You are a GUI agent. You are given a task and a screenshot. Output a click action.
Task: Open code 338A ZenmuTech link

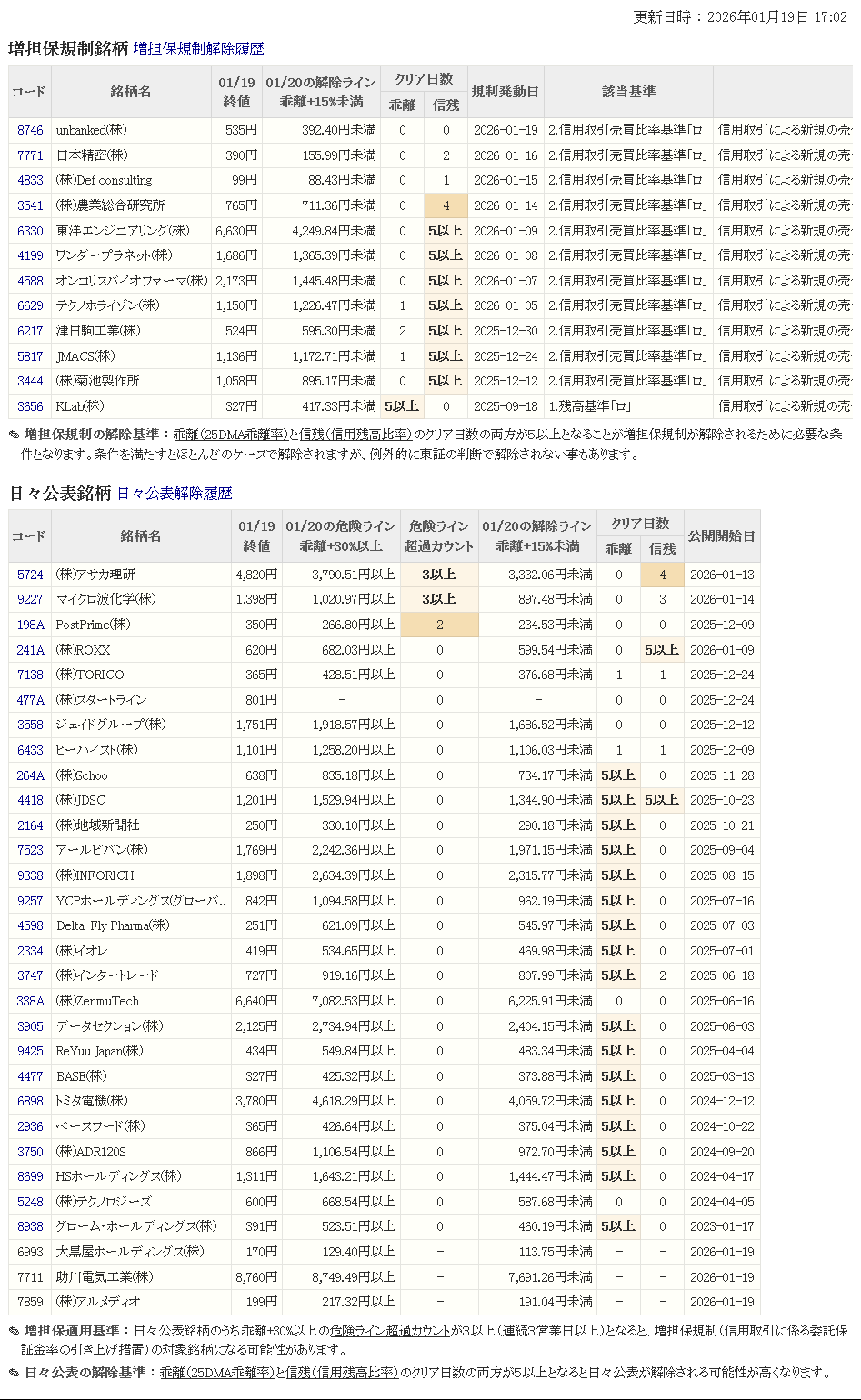tap(30, 1001)
